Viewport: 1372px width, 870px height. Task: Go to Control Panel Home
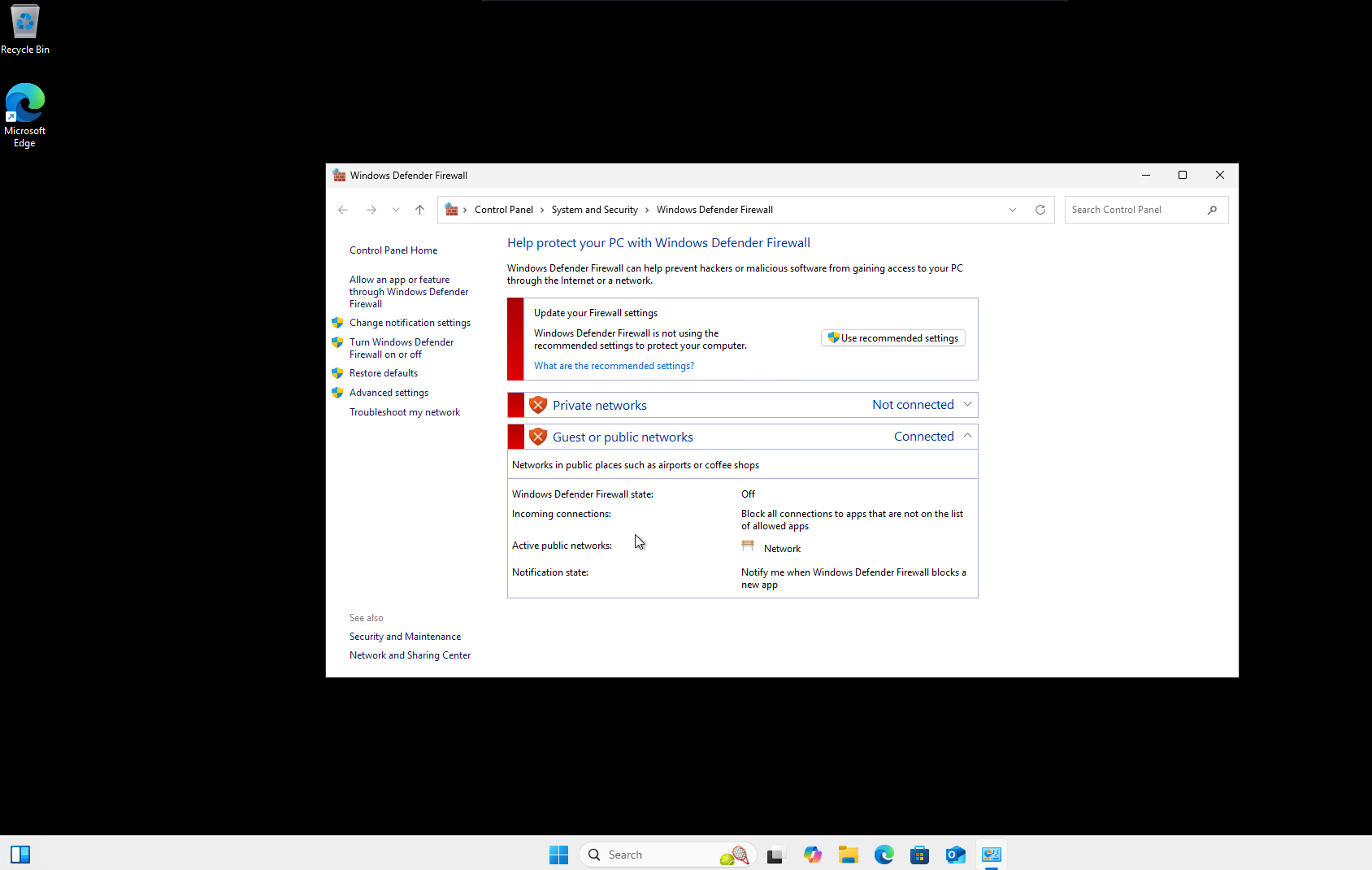pyautogui.click(x=393, y=250)
